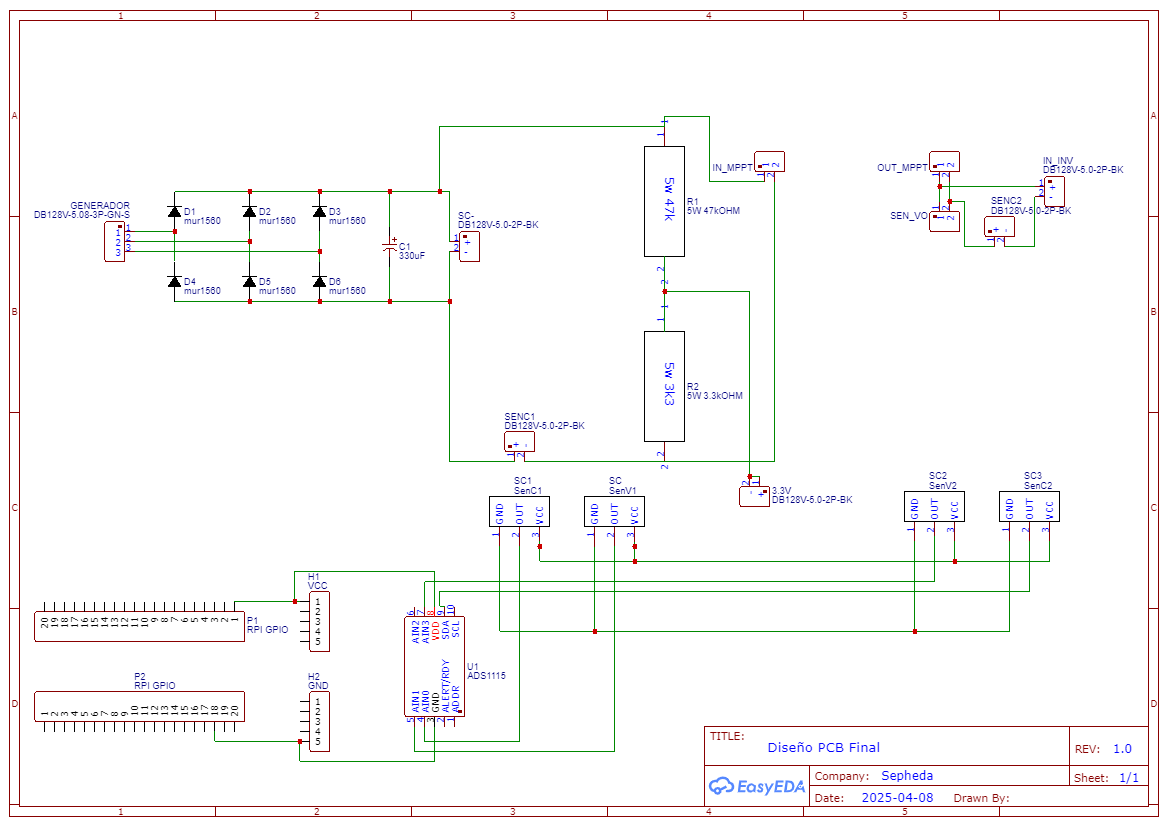Select the SenV1 sensor block

click(x=614, y=512)
